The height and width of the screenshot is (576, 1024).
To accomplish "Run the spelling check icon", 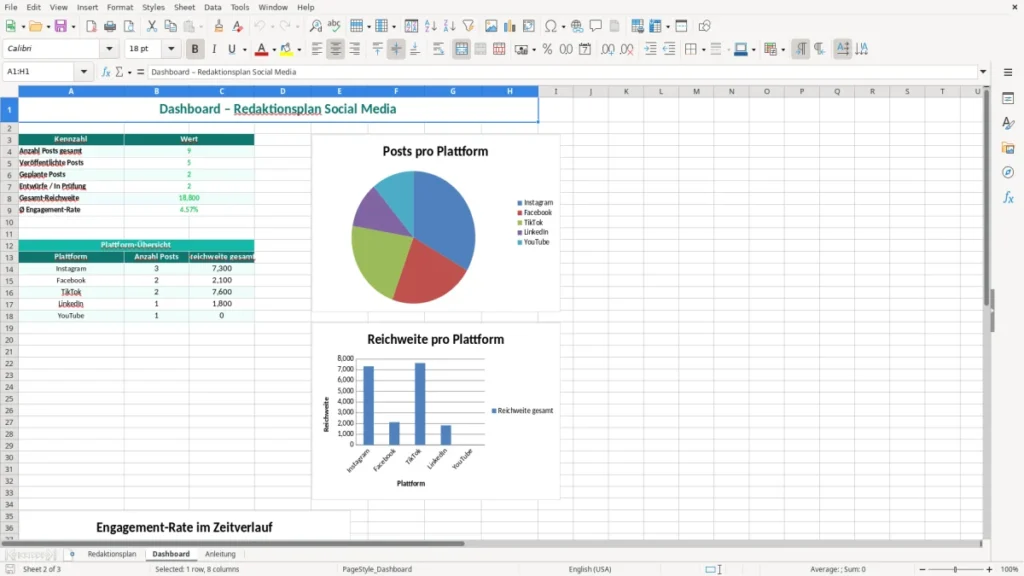I will pyautogui.click(x=334, y=26).
